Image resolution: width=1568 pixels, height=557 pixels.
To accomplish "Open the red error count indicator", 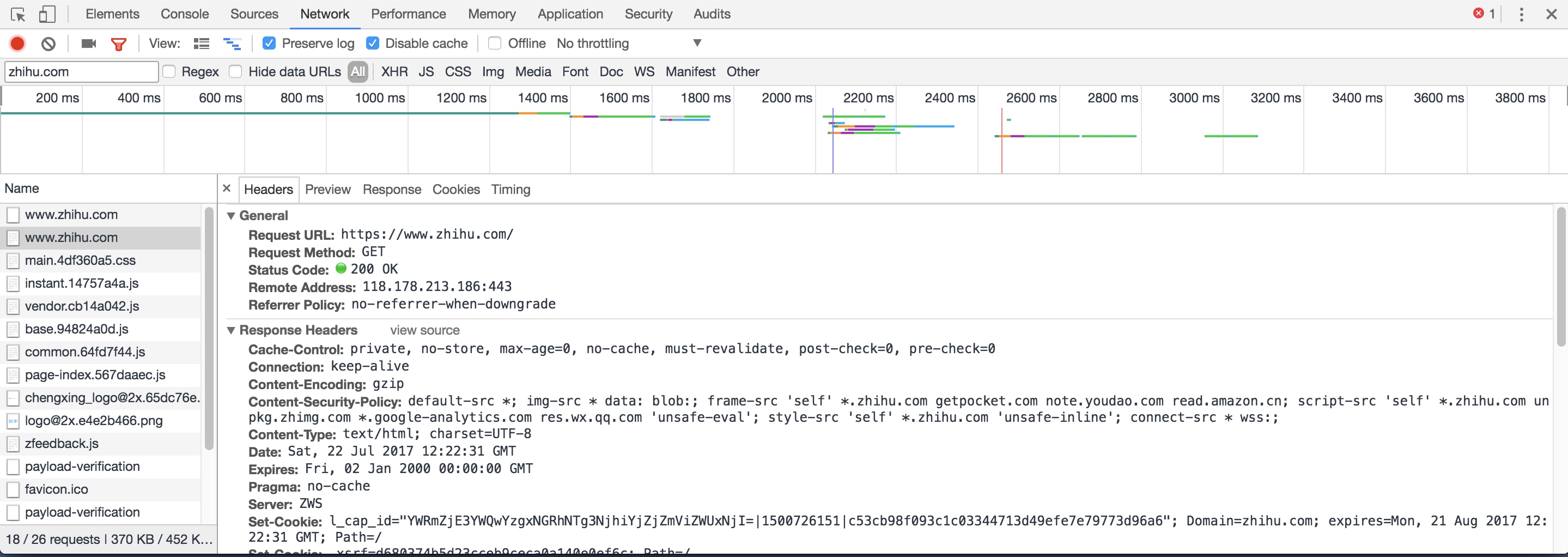I will coord(1484,14).
